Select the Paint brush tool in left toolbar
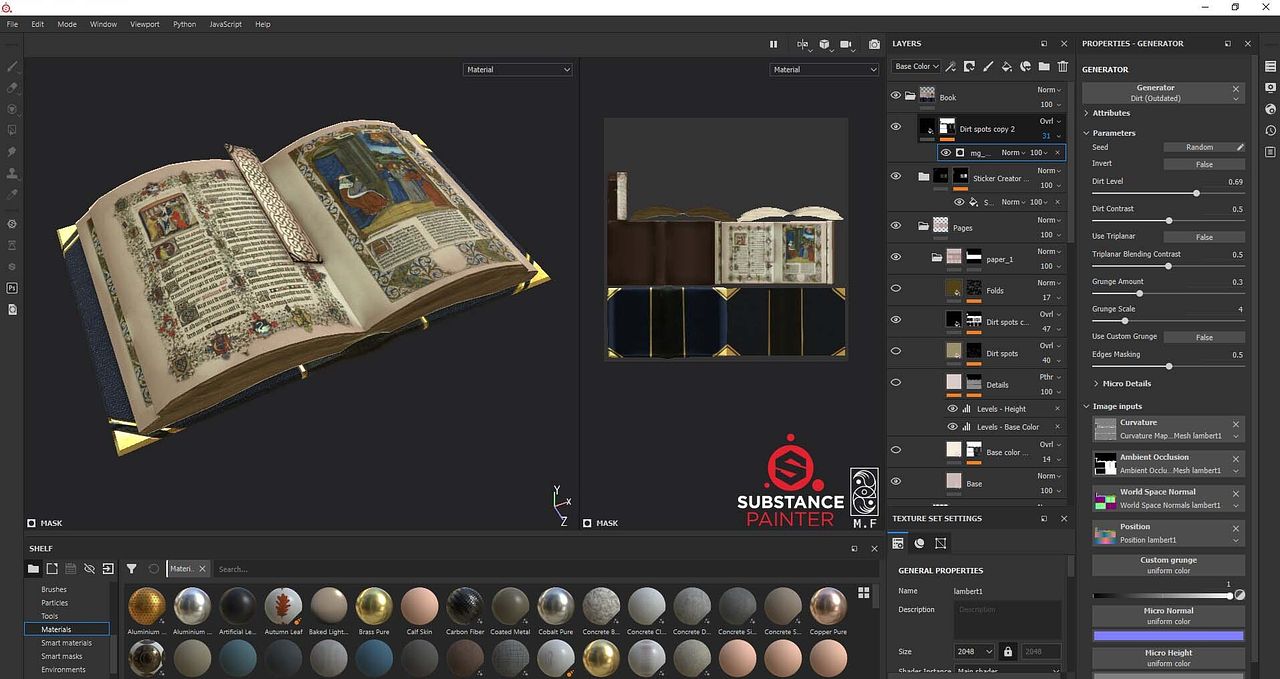The image size is (1280, 679). tap(12, 67)
